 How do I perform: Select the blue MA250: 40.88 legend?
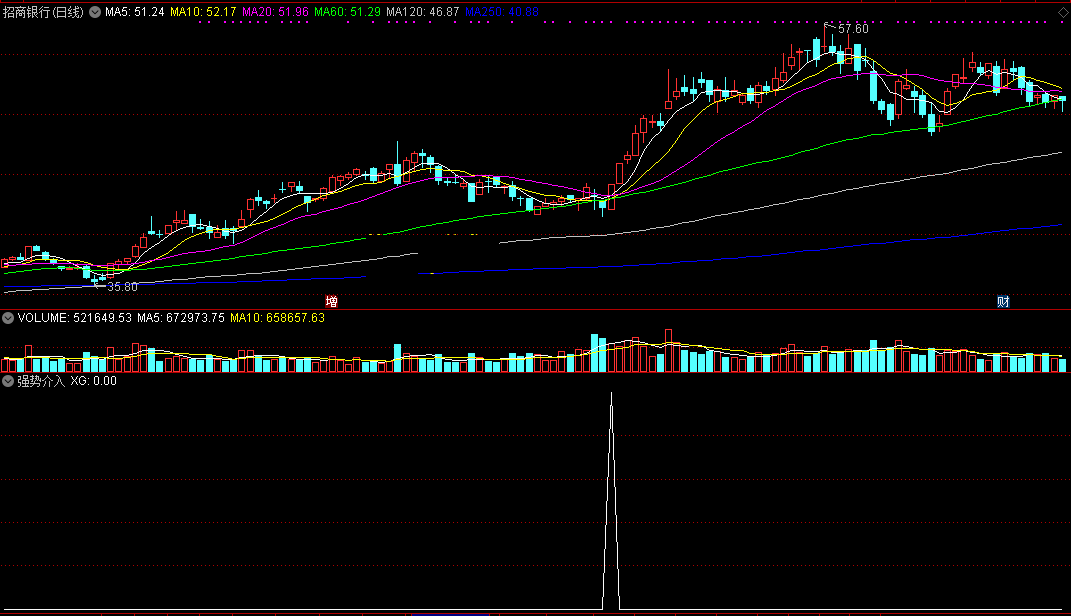point(501,12)
